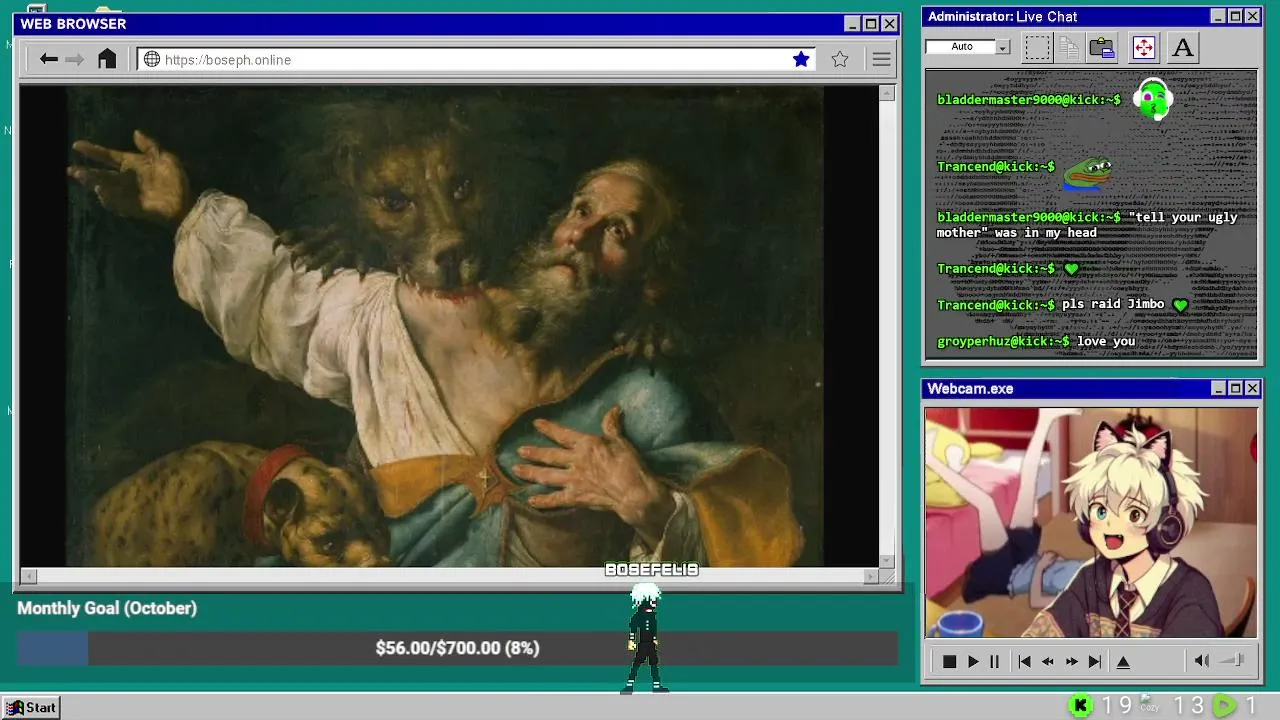Click the left arrow of browser horizontal scrollbar
The image size is (1280, 720).
coord(28,576)
